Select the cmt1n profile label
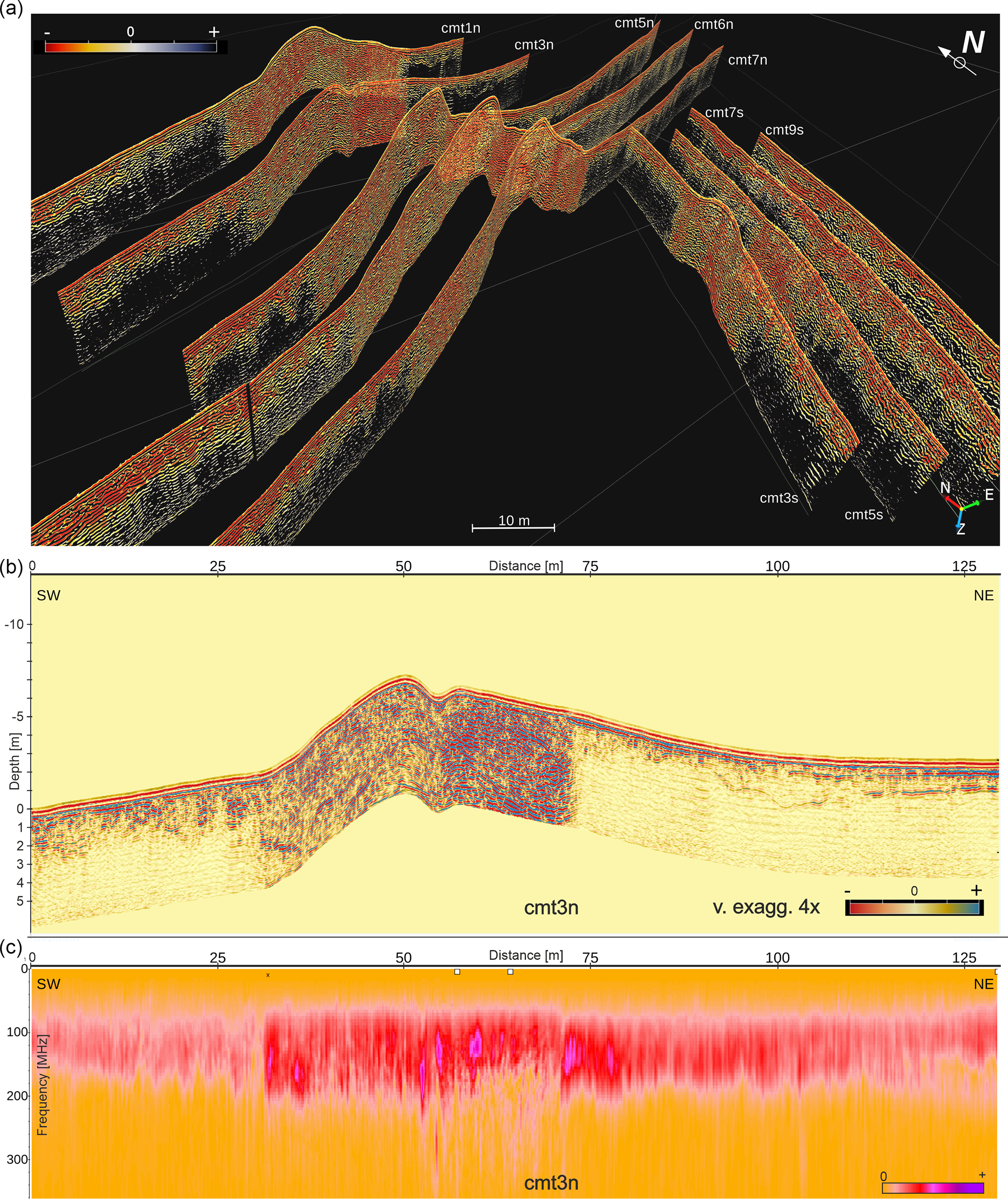Viewport: 1008px width, 1199px height. [460, 28]
